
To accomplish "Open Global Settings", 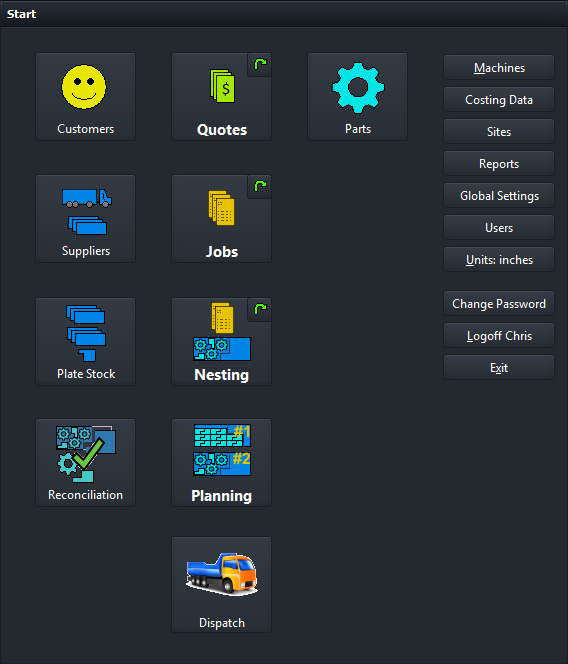I will pos(499,196).
